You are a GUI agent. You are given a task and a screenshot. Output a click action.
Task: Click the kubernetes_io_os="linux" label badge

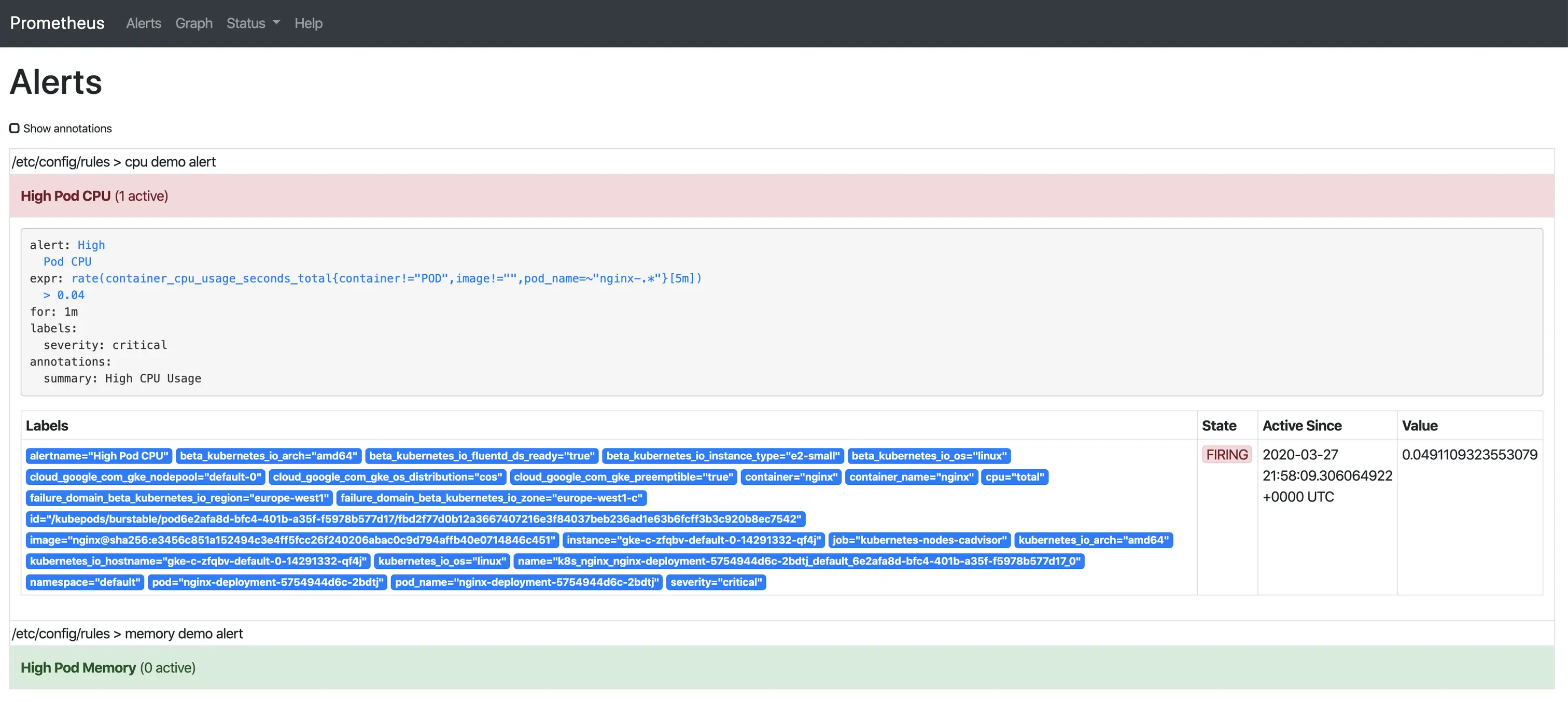[442, 561]
